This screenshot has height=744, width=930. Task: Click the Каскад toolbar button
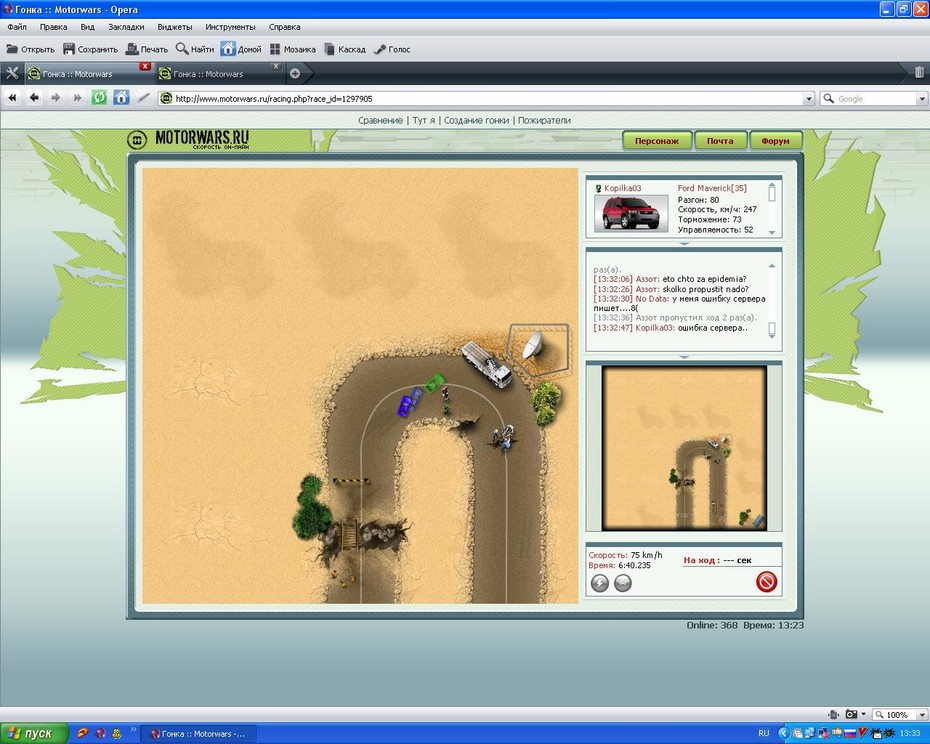(x=345, y=49)
